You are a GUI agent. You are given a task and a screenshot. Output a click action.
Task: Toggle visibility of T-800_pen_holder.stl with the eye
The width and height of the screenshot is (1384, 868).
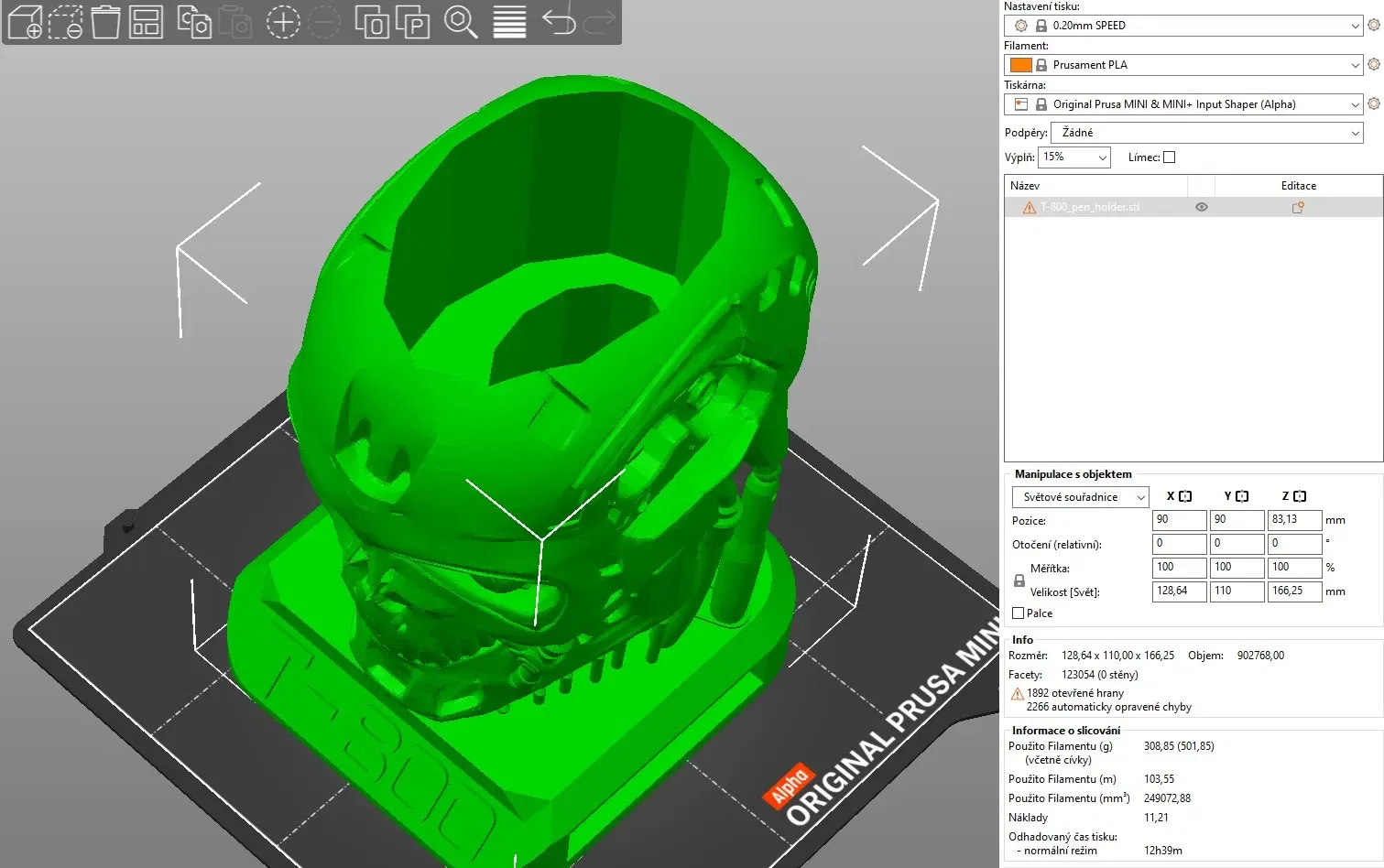pos(1202,208)
